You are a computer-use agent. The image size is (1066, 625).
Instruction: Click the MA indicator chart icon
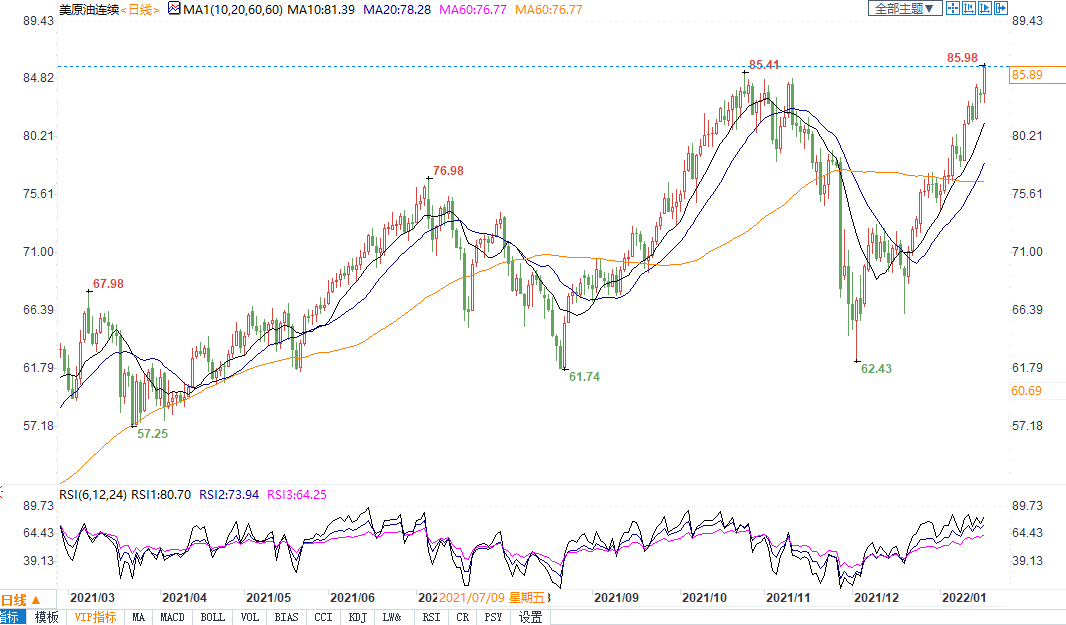[x=174, y=9]
